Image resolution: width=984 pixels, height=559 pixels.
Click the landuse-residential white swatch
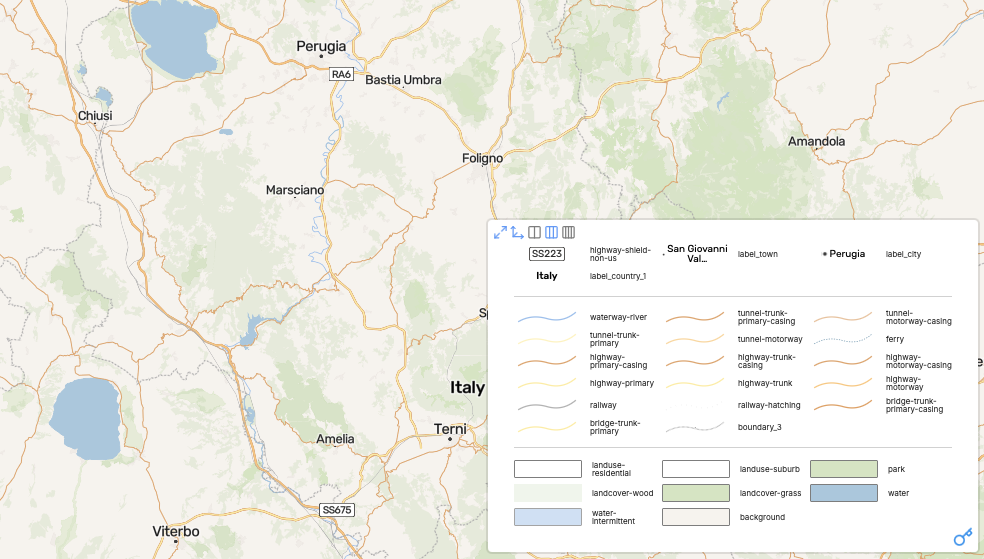[x=548, y=469]
